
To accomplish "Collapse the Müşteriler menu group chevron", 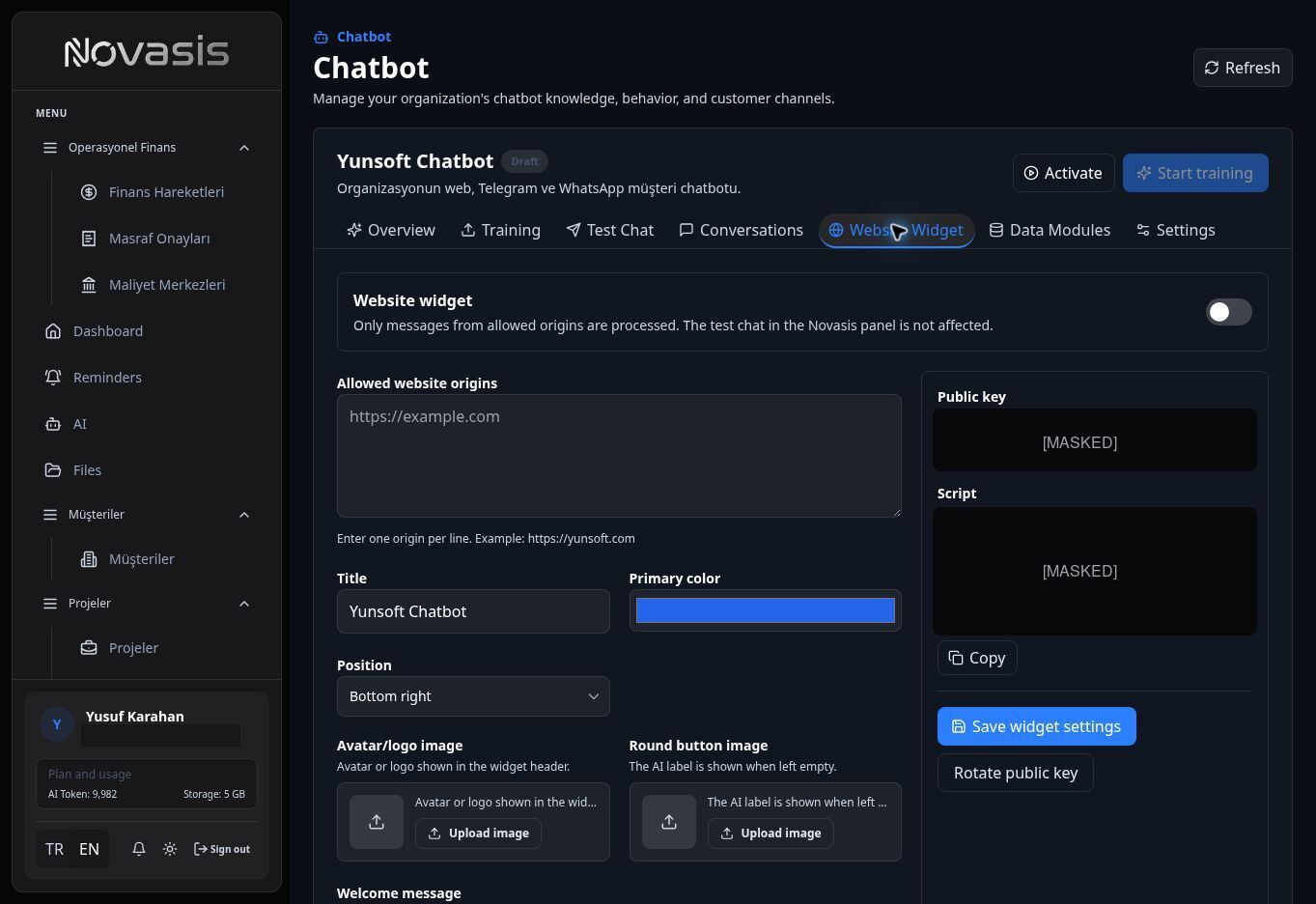I will 244,515.
